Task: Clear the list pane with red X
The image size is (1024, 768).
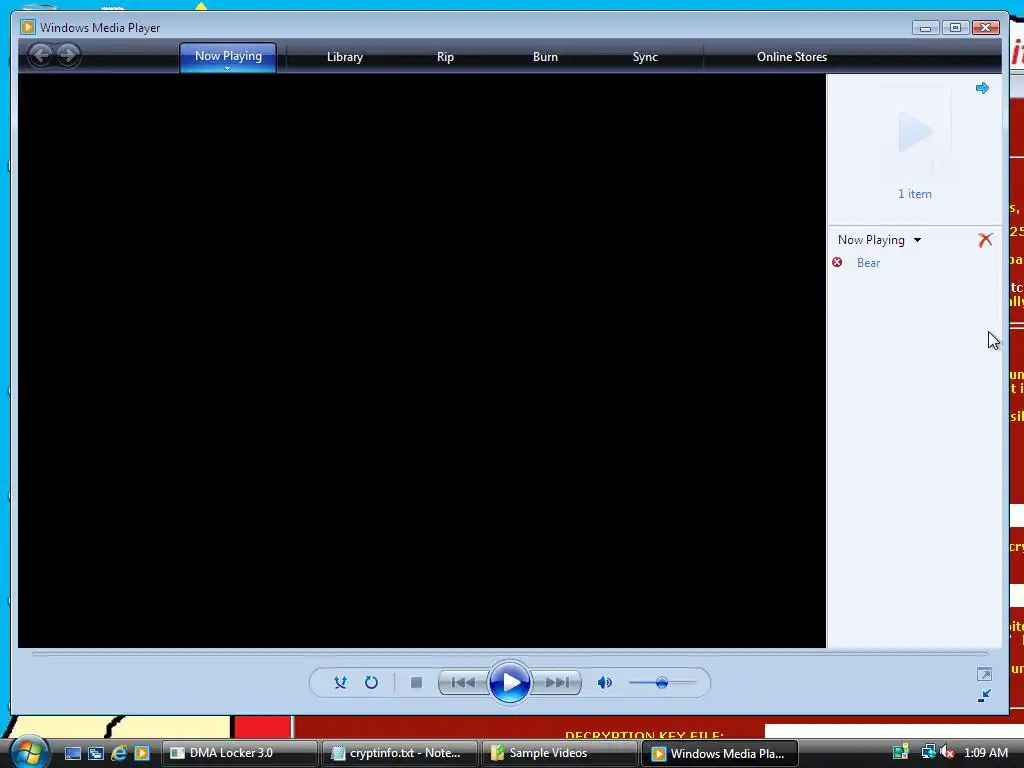Action: (985, 240)
